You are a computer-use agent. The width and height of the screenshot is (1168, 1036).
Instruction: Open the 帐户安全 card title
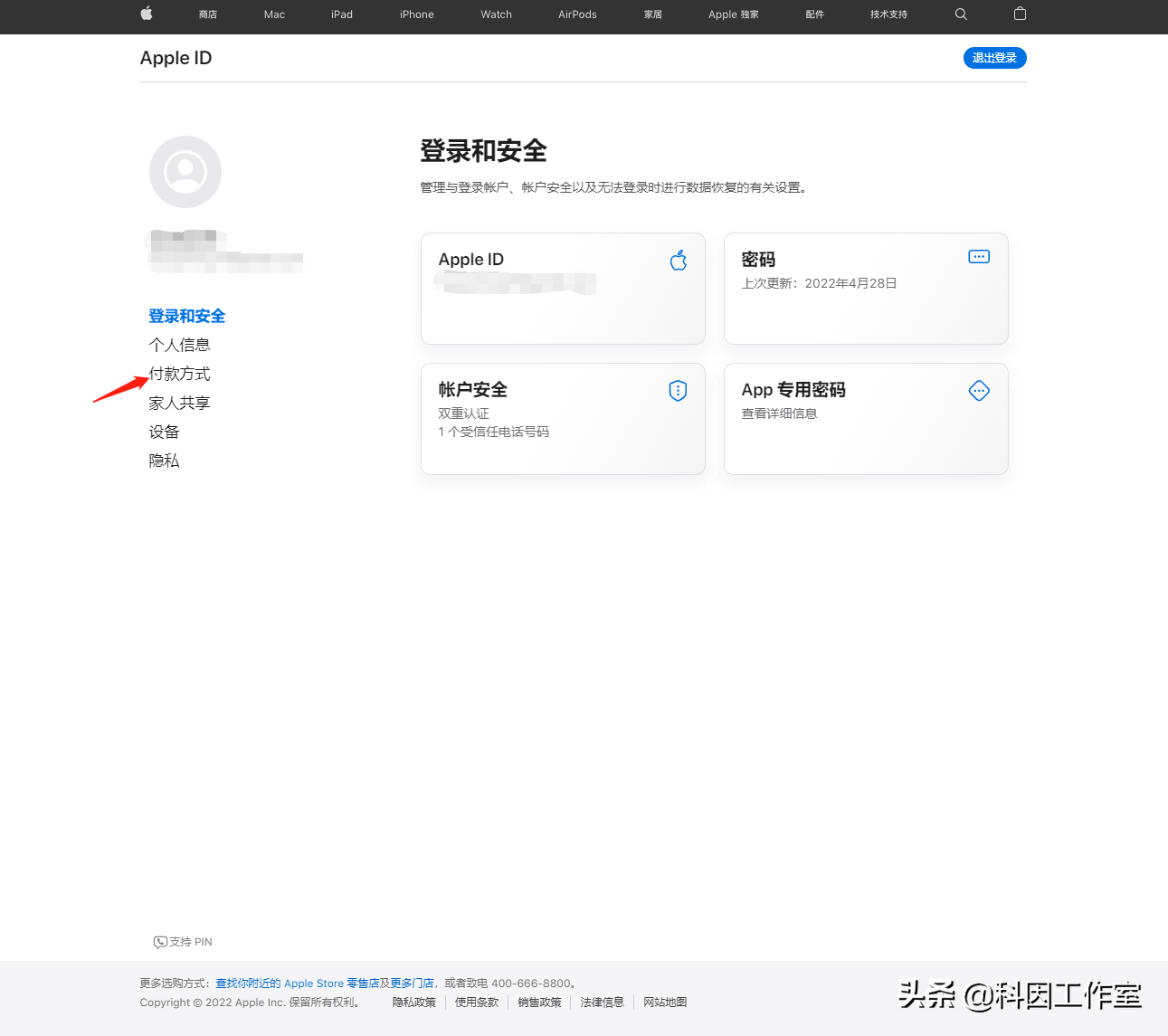[472, 390]
